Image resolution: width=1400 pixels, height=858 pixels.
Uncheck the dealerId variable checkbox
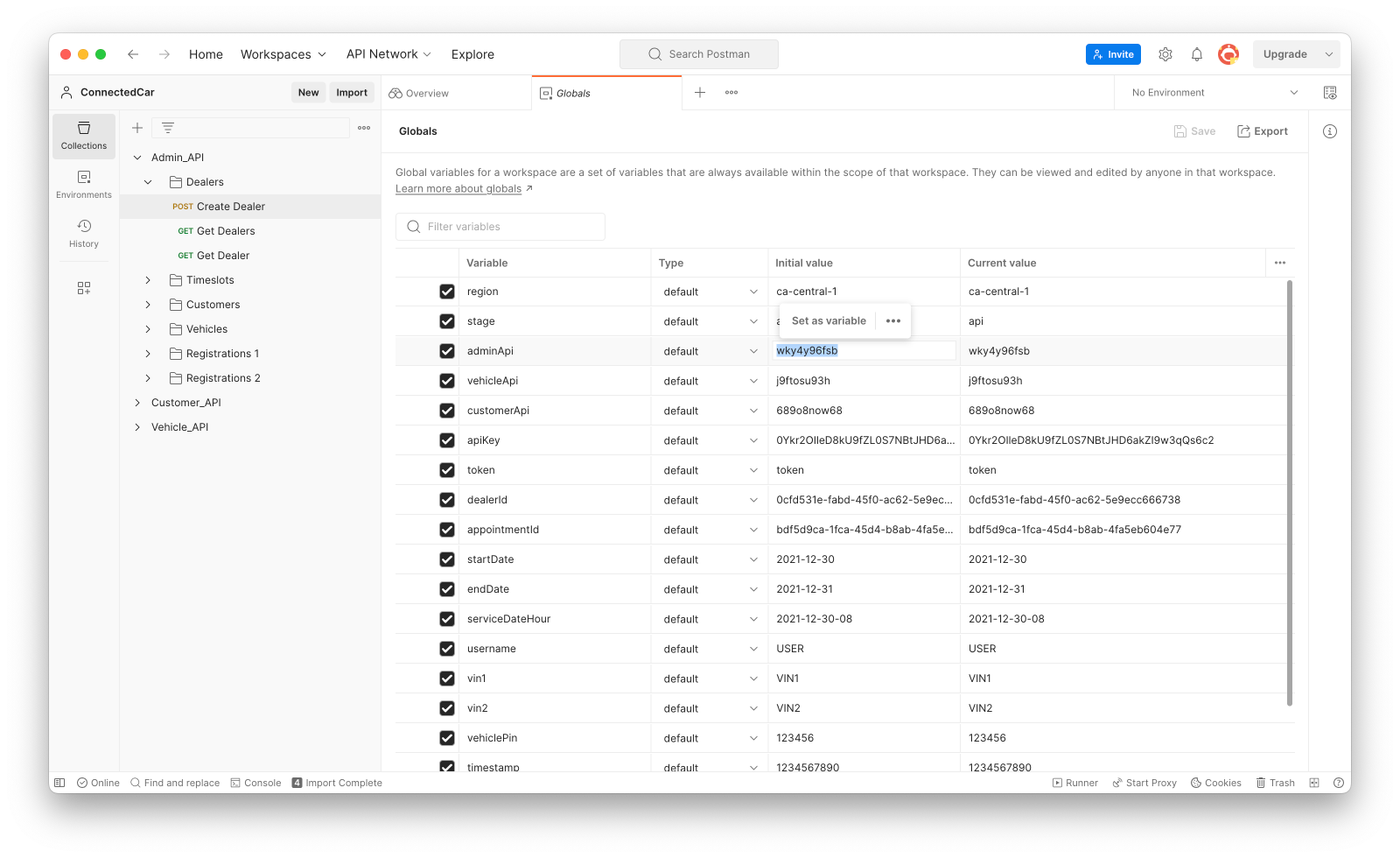pyautogui.click(x=447, y=500)
